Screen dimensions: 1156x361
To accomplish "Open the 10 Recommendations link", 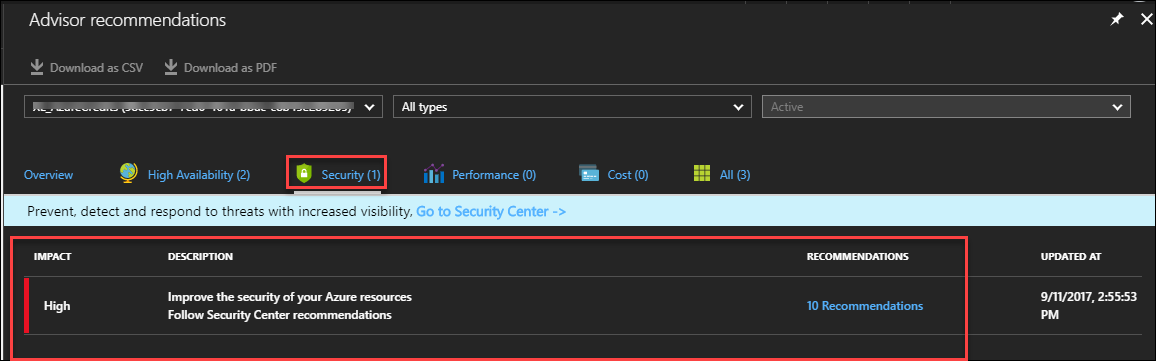I will (865, 305).
